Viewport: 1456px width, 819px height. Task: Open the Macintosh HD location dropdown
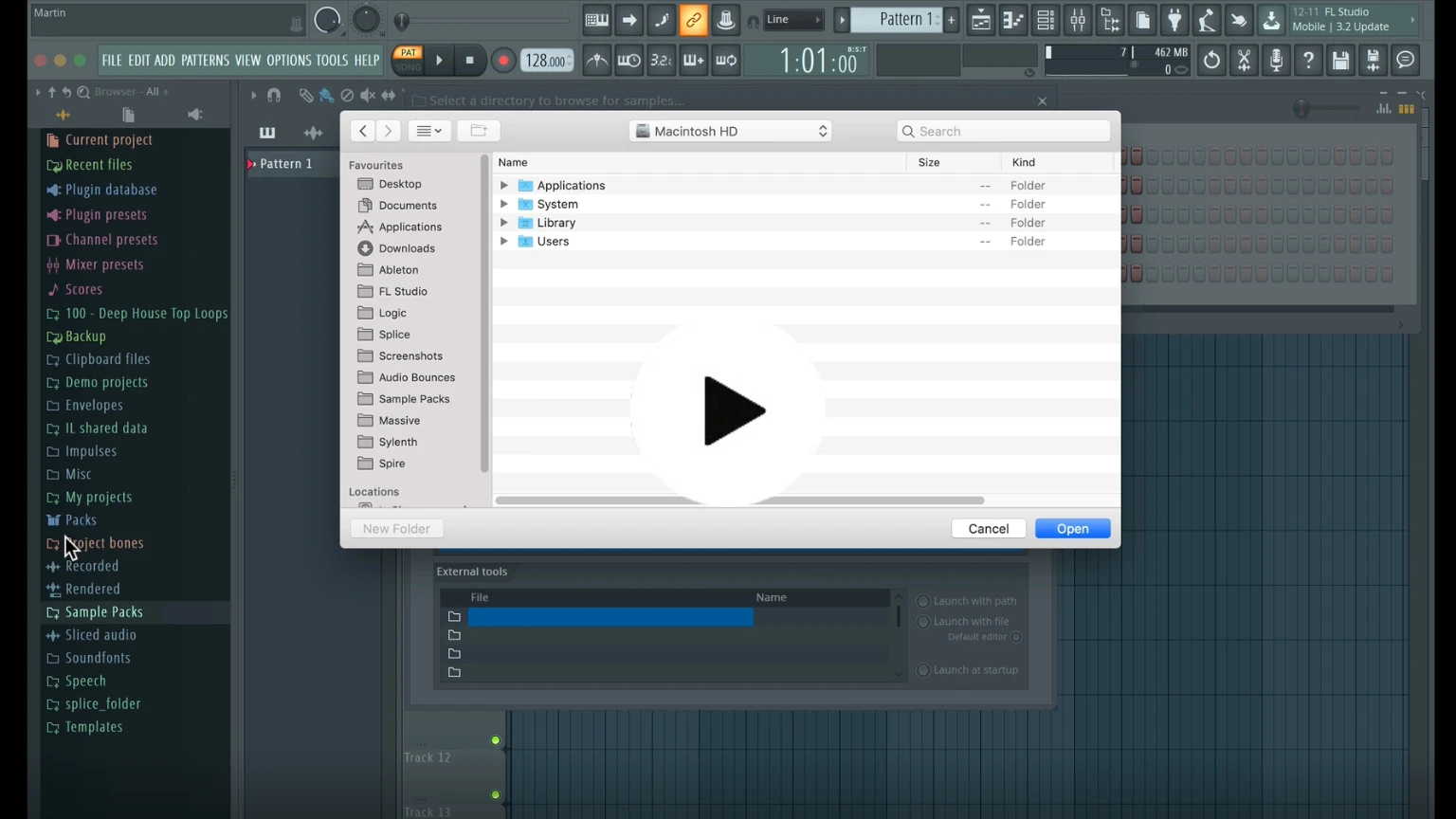[x=731, y=131]
